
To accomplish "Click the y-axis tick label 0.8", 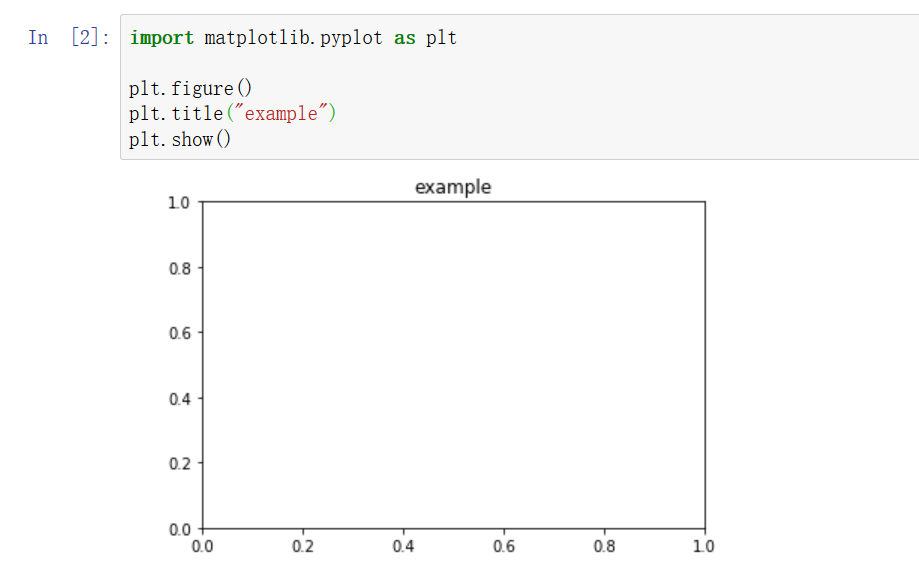I will tap(179, 268).
